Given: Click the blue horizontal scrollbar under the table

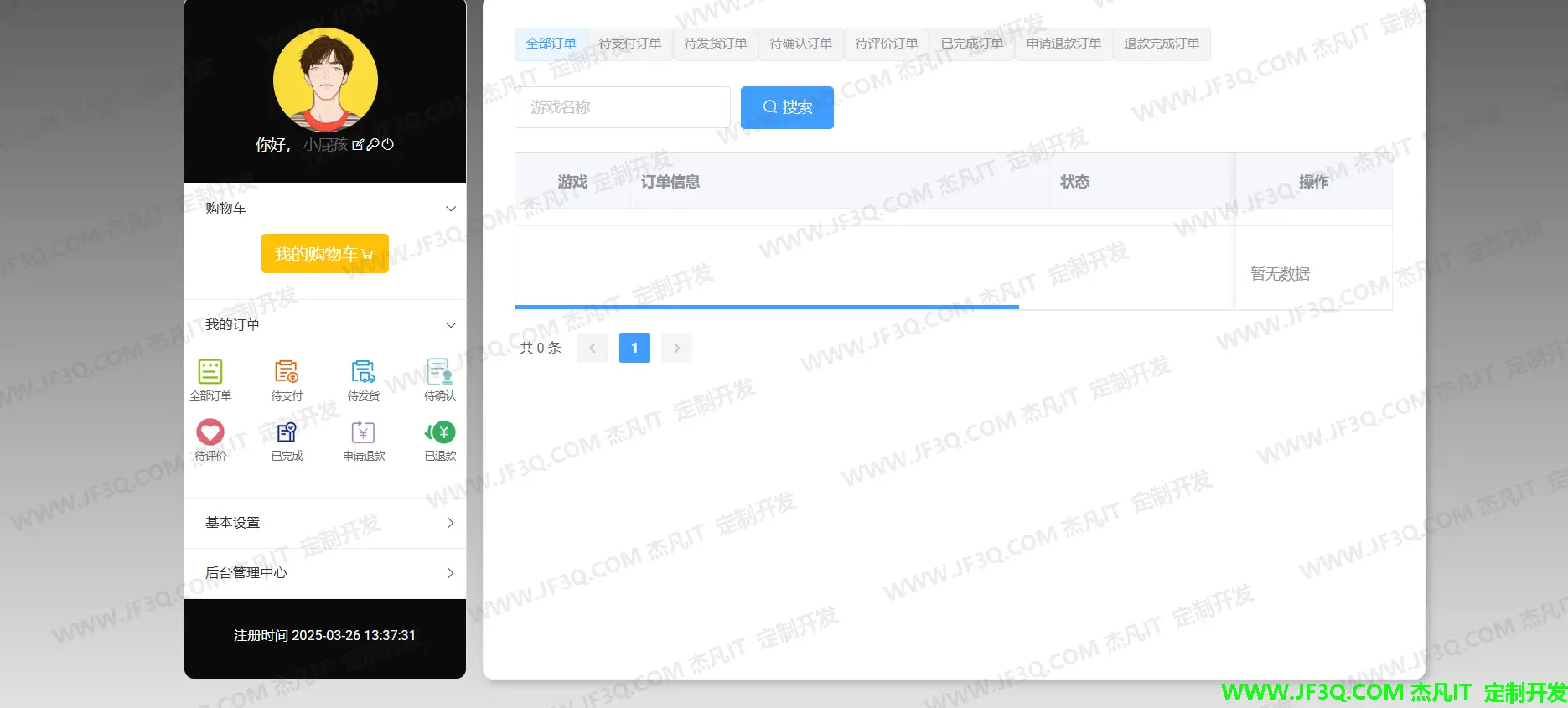Looking at the screenshot, I should coord(766,307).
